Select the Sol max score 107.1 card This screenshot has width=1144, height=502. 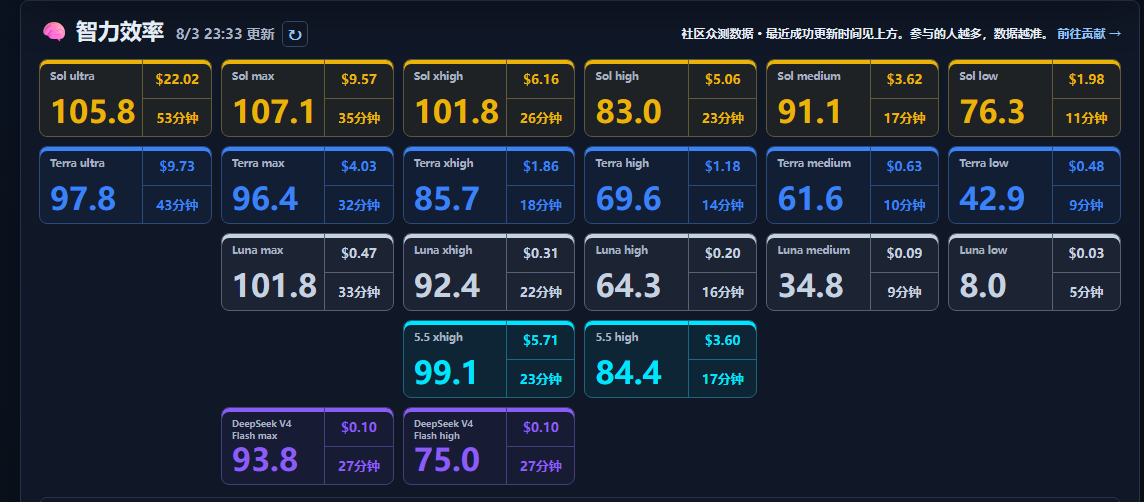(307, 98)
